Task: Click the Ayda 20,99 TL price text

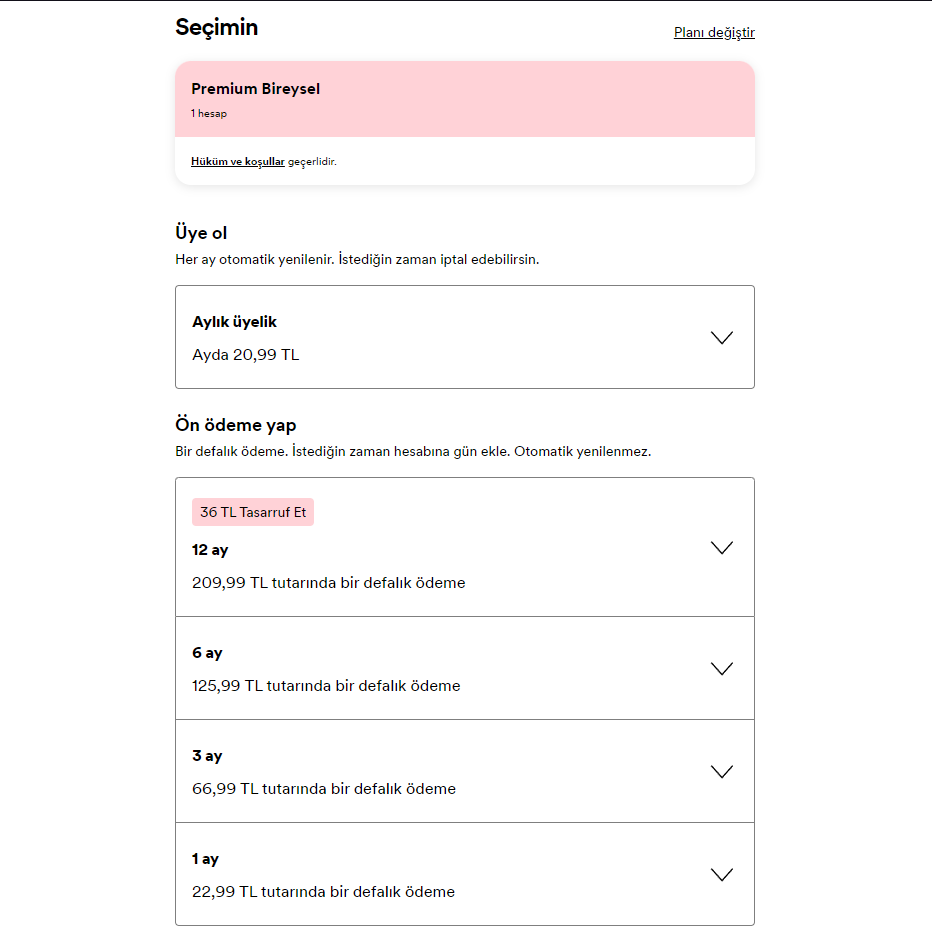Action: tap(245, 355)
